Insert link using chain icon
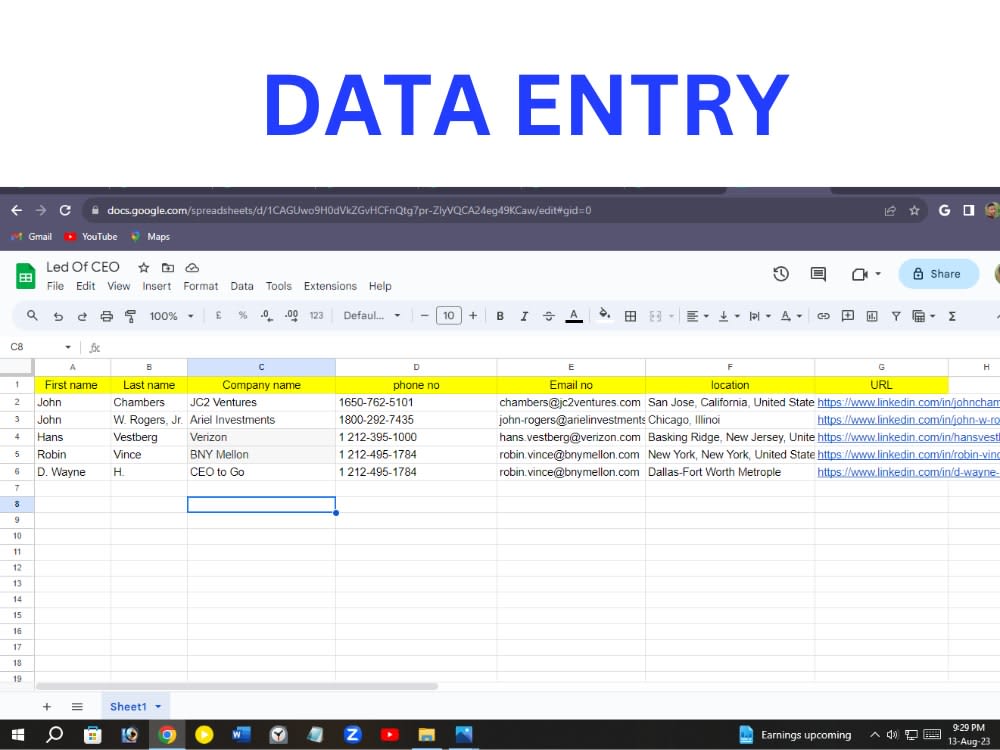This screenshot has width=1000, height=750. pos(823,316)
